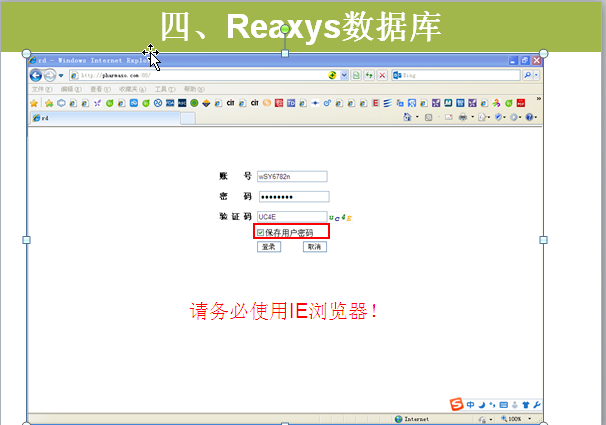The width and height of the screenshot is (606, 425).
Task: Open the butterfly favorite on the favorites bar
Action: pos(97,103)
